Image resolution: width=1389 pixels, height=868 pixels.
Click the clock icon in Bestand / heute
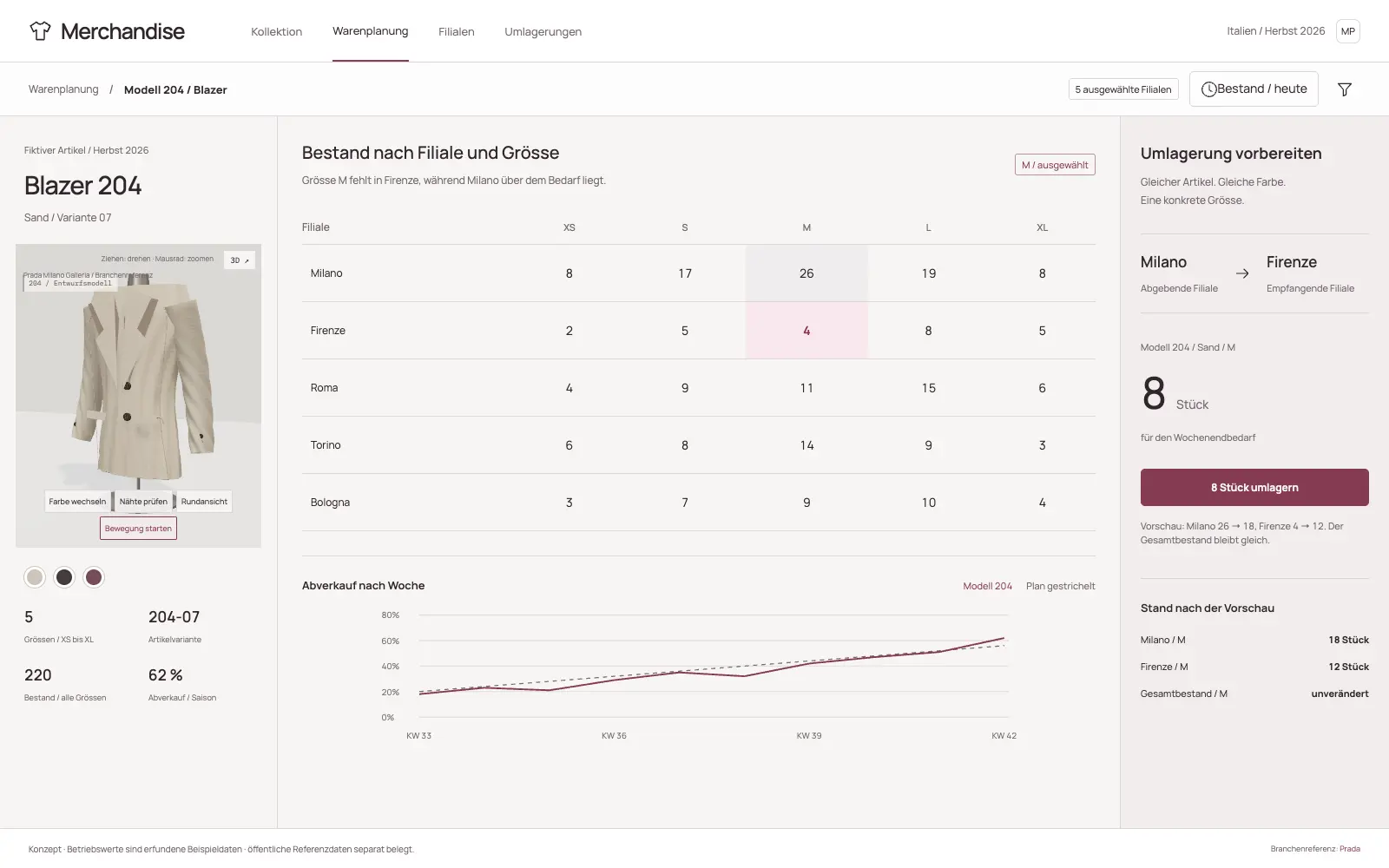(1208, 89)
